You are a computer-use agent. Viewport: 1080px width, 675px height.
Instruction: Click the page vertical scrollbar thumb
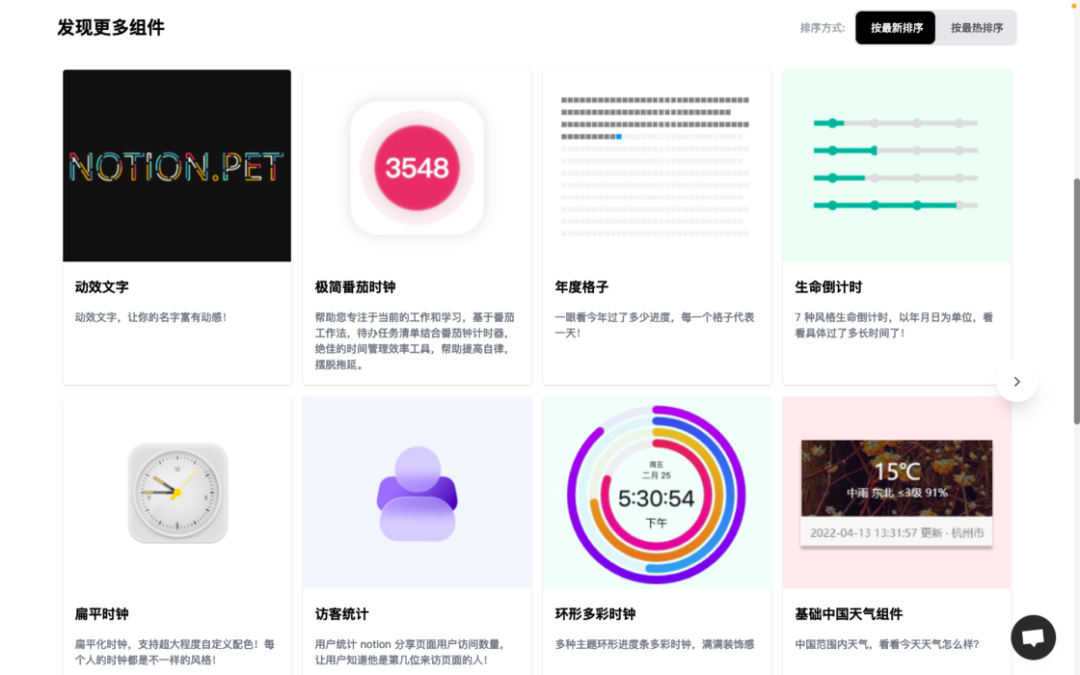pos(1076,301)
